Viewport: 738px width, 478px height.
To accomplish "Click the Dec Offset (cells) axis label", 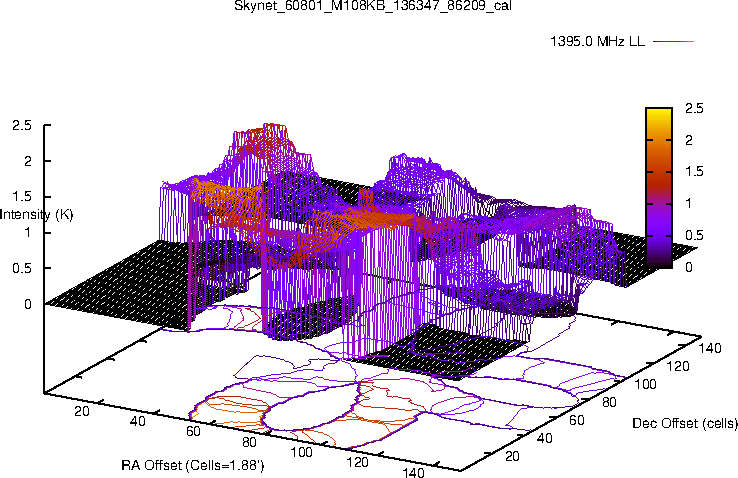I will 685,423.
